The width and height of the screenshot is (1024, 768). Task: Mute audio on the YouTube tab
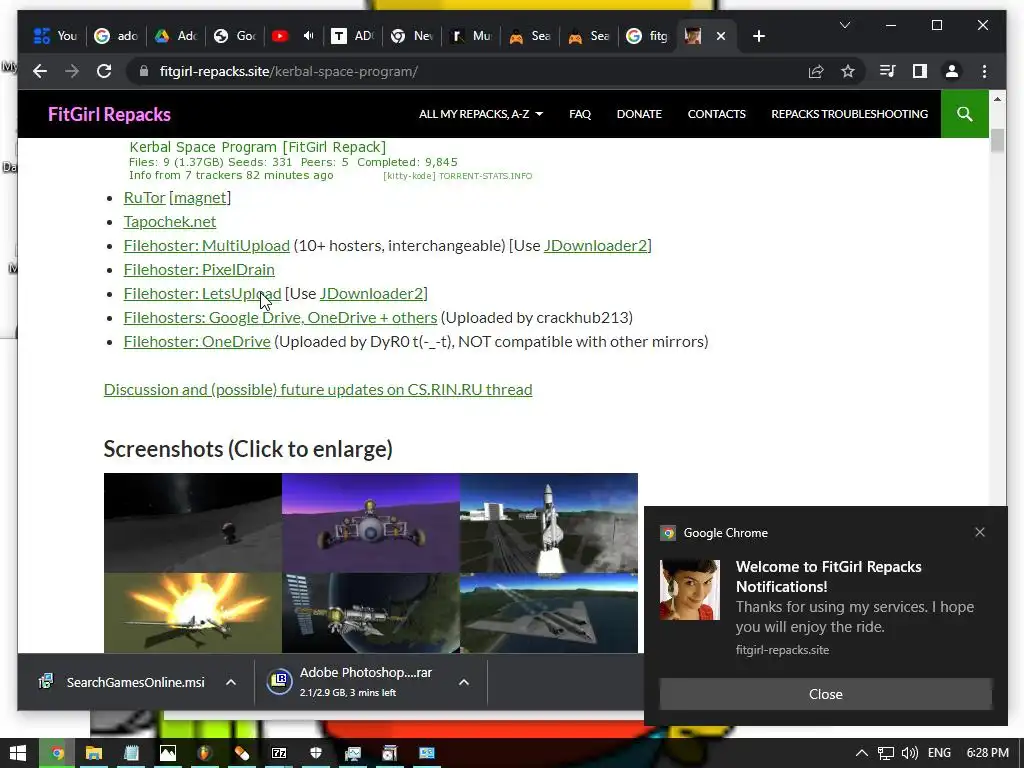pyautogui.click(x=309, y=36)
